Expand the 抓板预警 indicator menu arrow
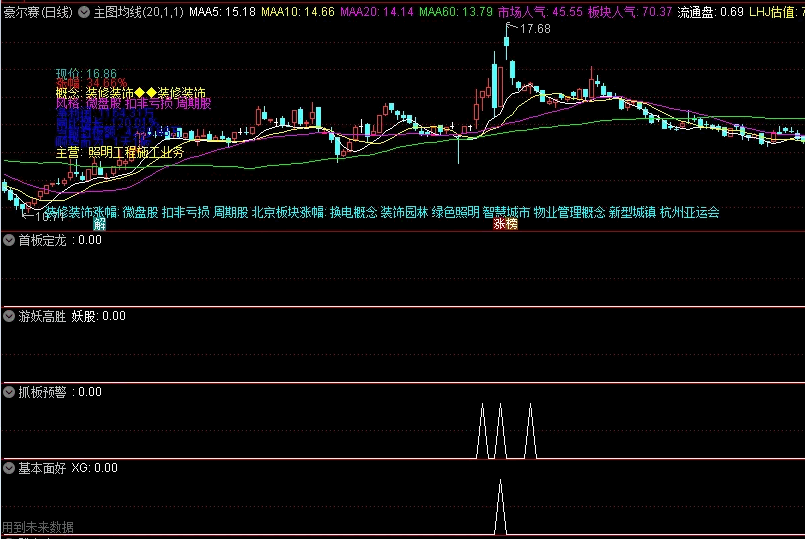Viewport: 805px width, 539px height. [x=9, y=392]
